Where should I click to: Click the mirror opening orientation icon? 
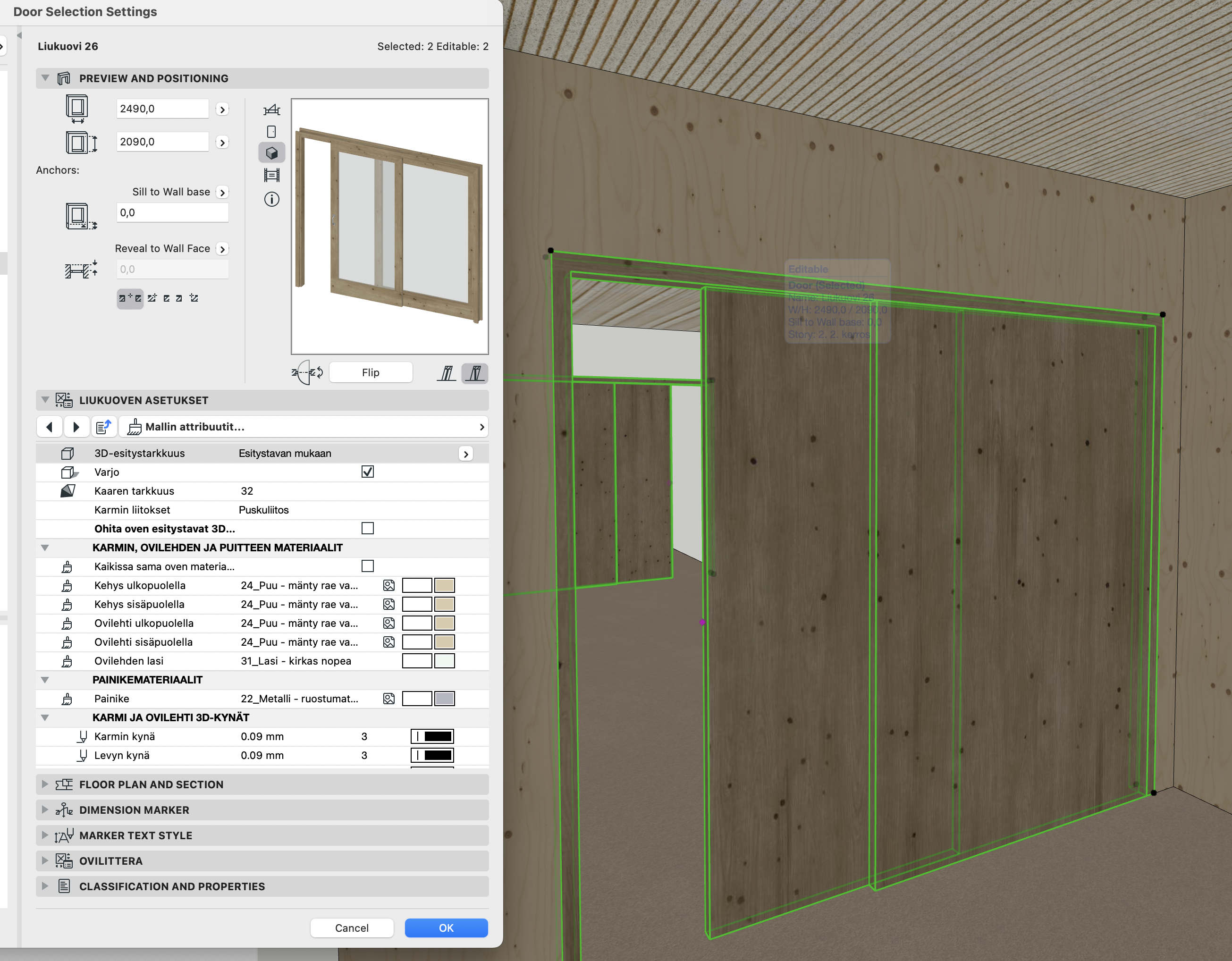(307, 372)
